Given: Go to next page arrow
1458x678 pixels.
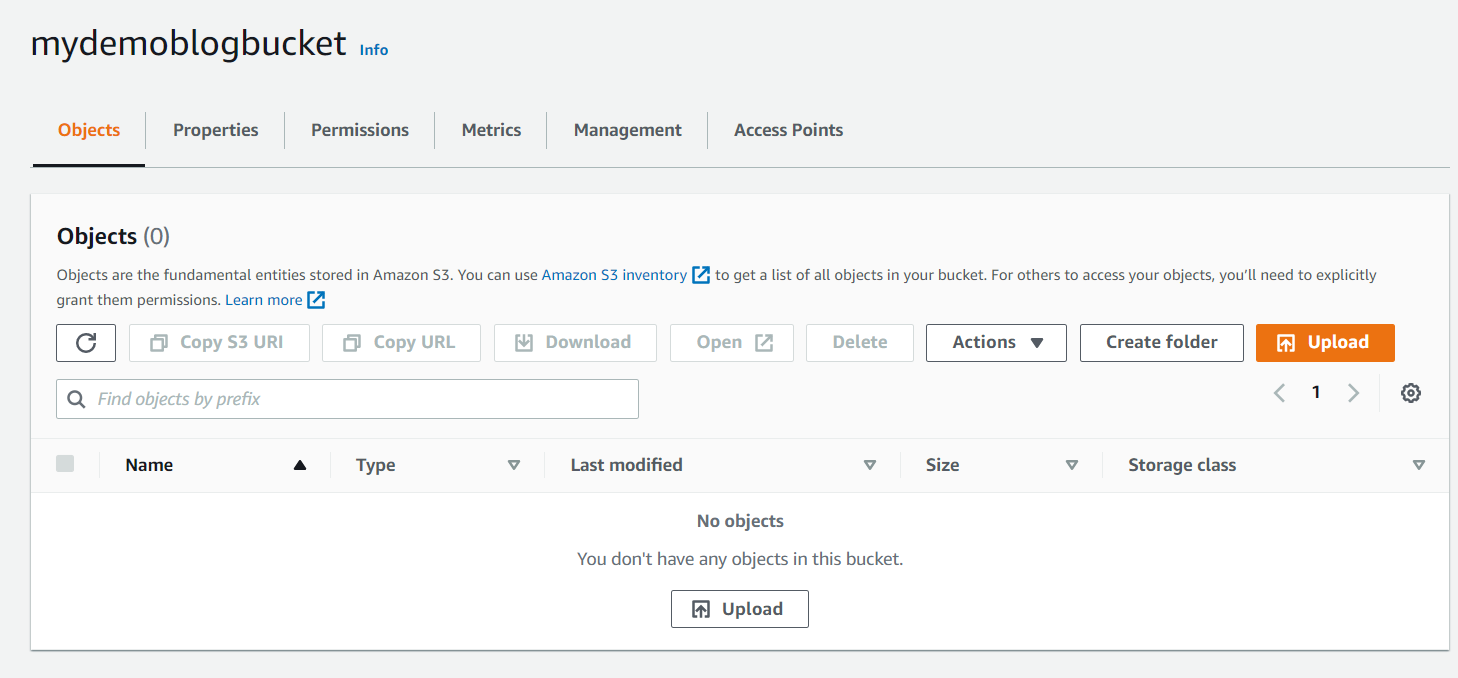Looking at the screenshot, I should click(x=1353, y=393).
